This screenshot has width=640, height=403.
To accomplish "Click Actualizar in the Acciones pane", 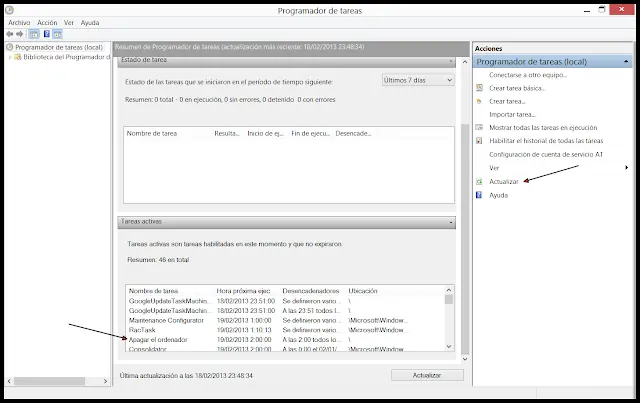I will pos(504,182).
